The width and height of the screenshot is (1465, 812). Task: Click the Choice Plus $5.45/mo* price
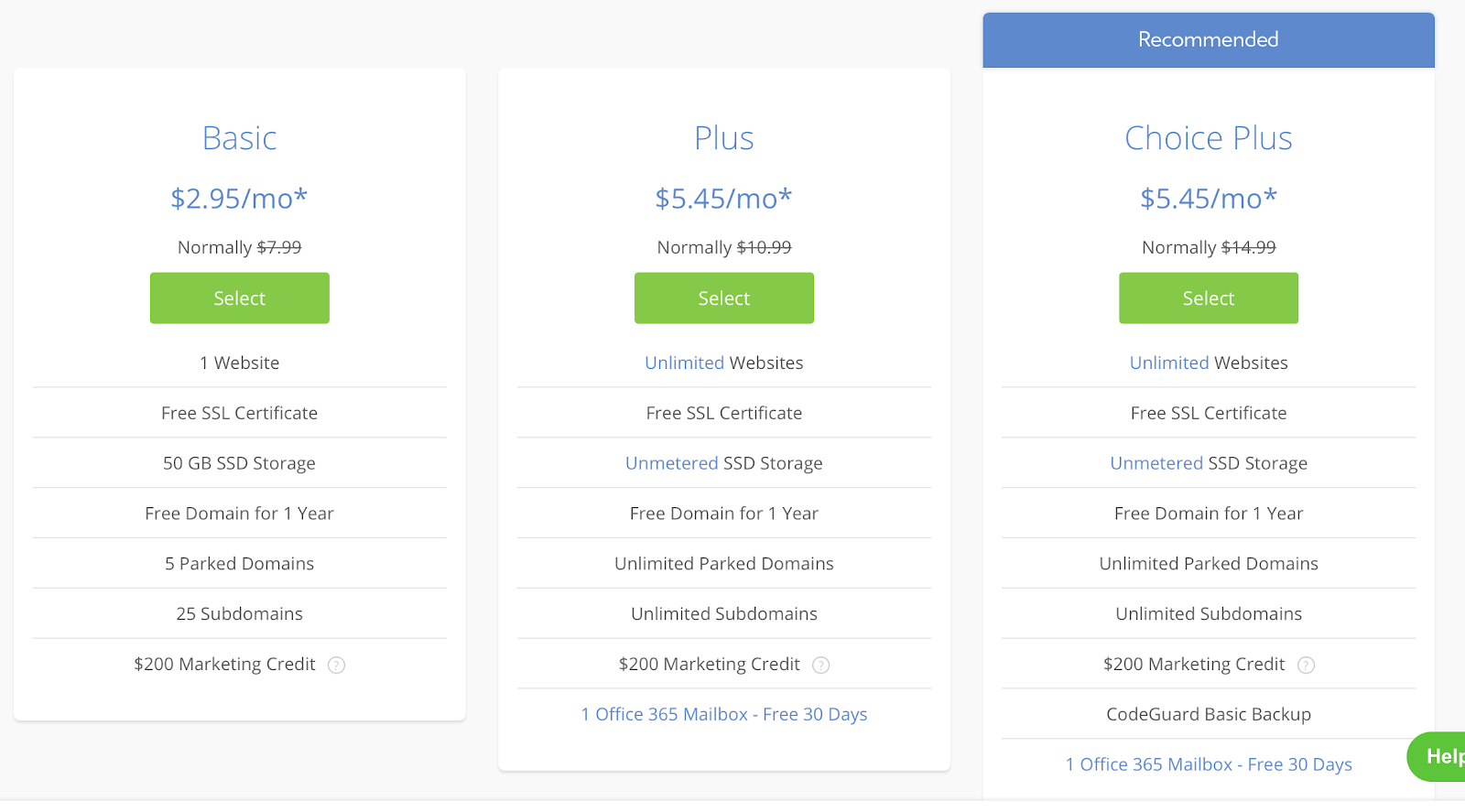pos(1209,198)
